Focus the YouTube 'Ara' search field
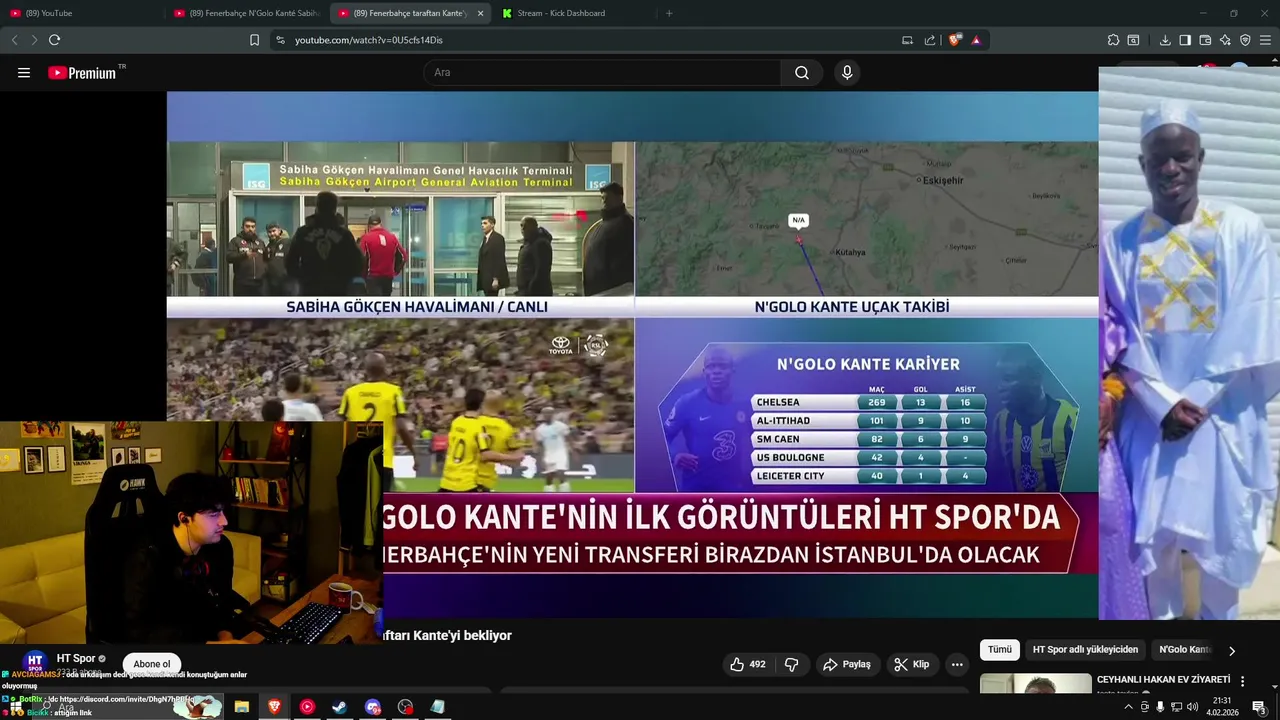This screenshot has width=1280, height=720. 602,73
